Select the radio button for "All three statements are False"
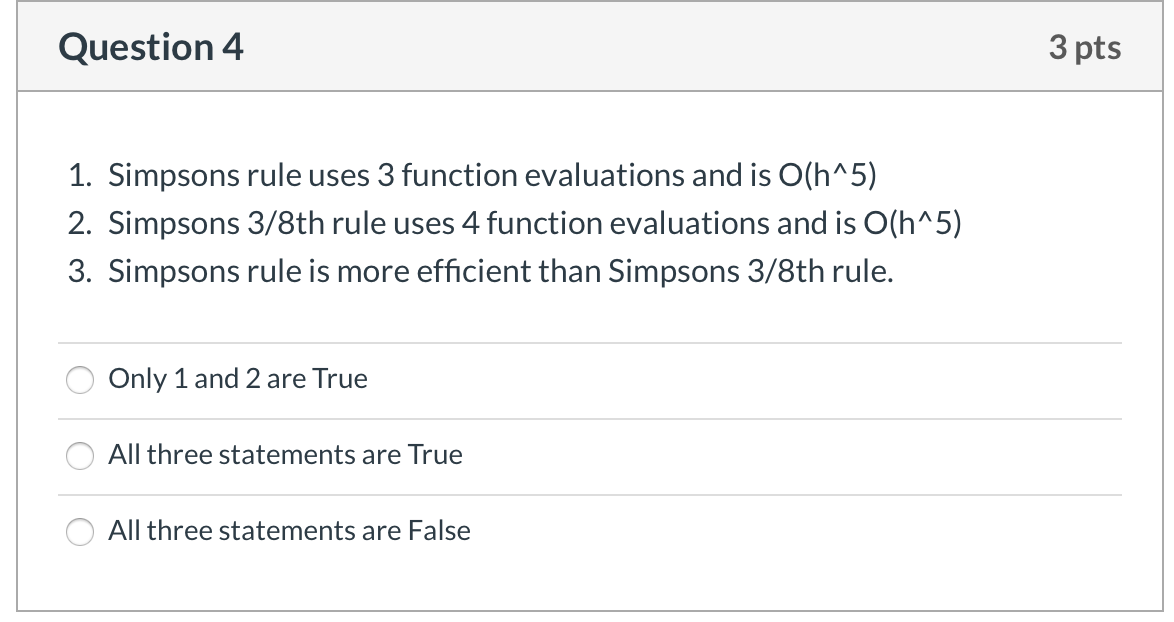Screen dimensions: 1174x622 tap(79, 532)
